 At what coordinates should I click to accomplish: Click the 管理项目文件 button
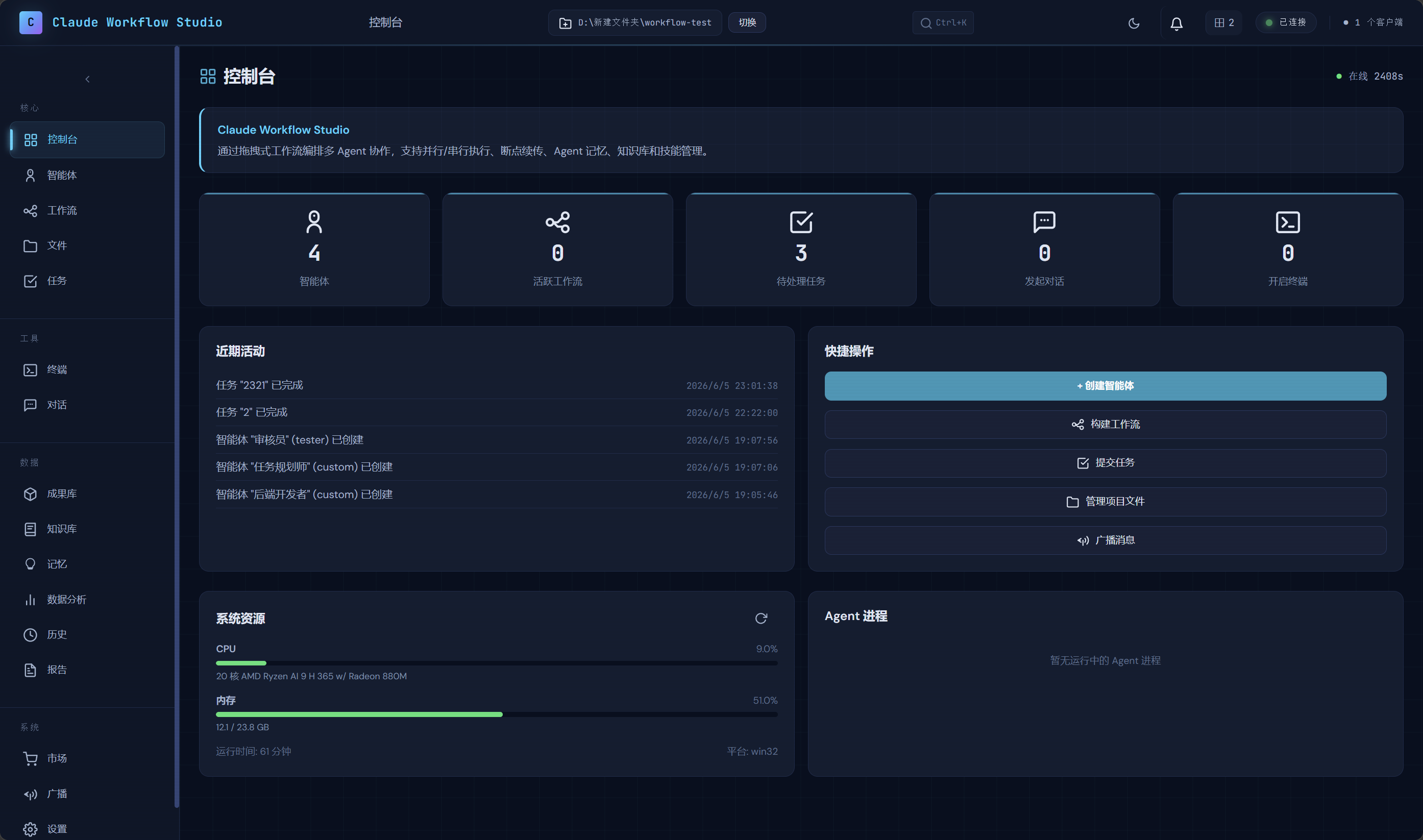click(x=1105, y=502)
